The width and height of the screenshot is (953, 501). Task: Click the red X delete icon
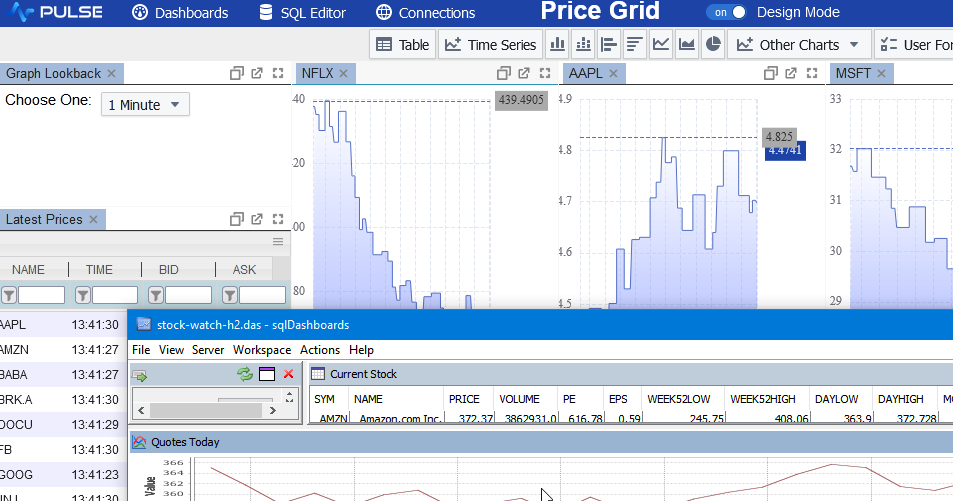pos(288,374)
